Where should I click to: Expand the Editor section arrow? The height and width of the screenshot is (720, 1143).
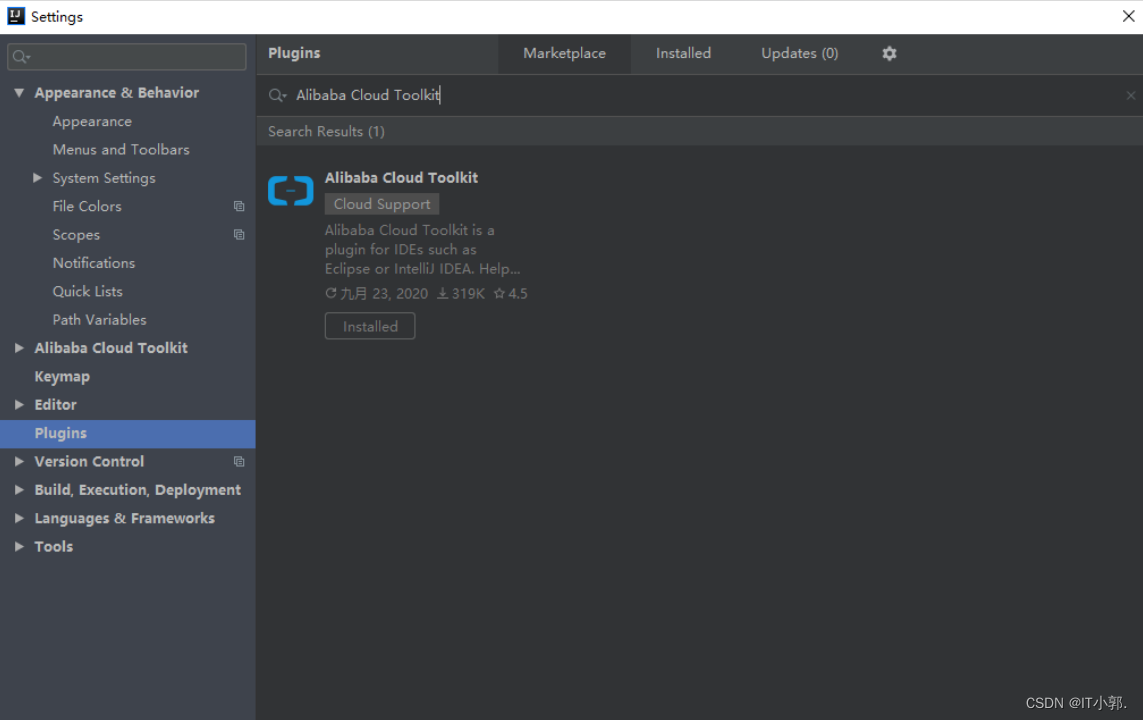[19, 404]
